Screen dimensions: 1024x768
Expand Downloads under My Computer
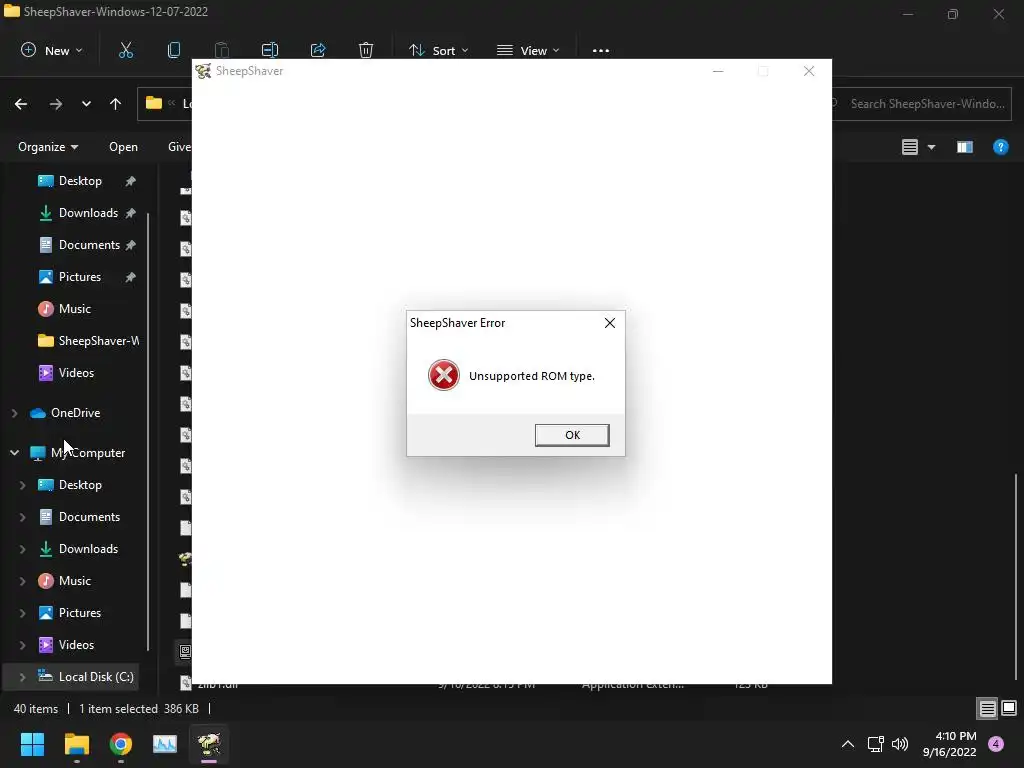click(22, 549)
